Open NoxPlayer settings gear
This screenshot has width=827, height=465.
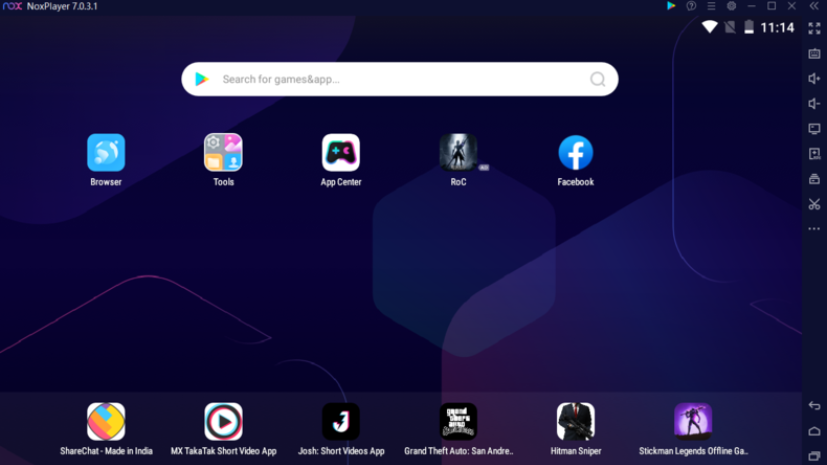(731, 6)
